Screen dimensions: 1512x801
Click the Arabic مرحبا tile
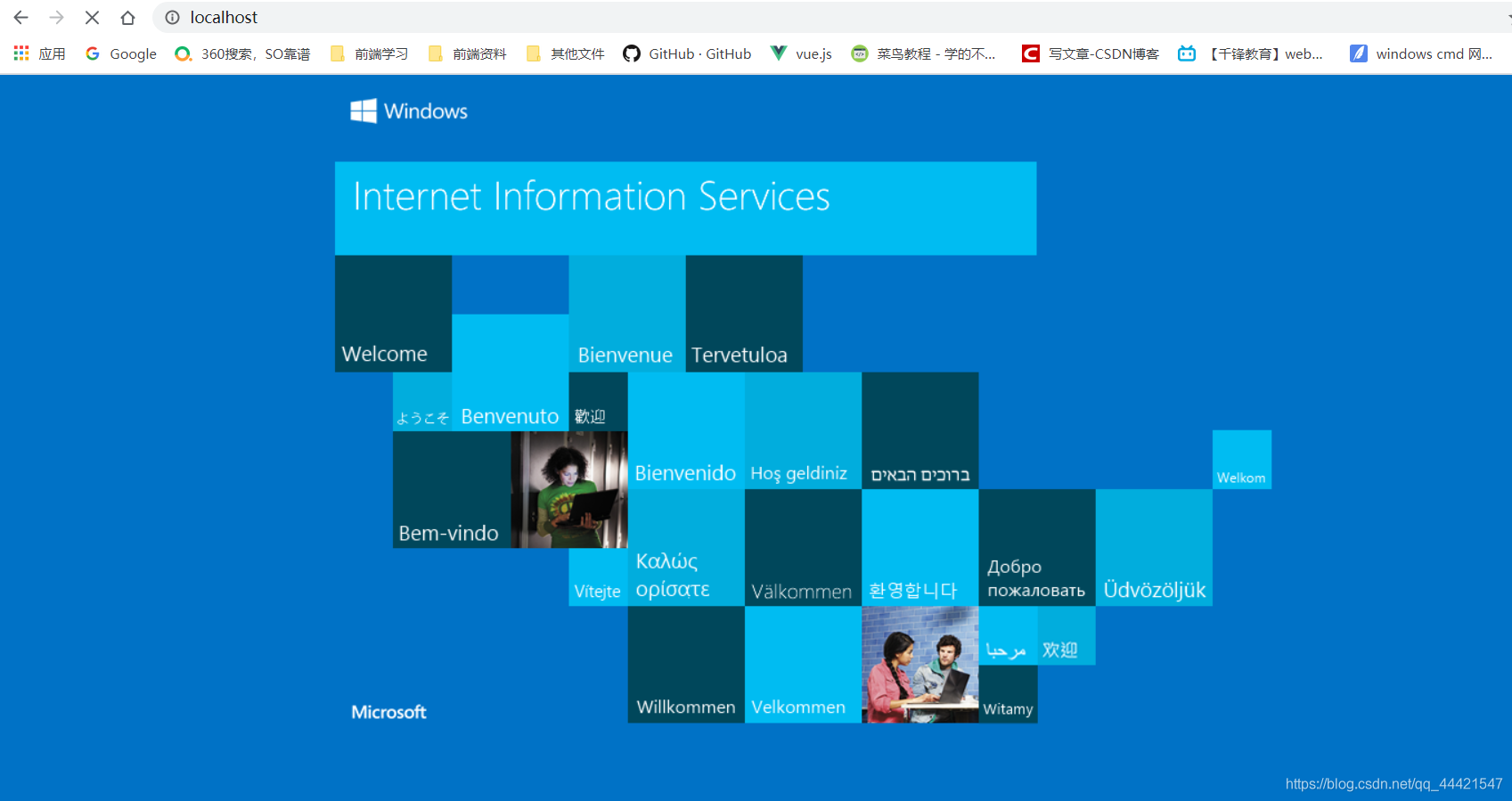(x=1008, y=635)
